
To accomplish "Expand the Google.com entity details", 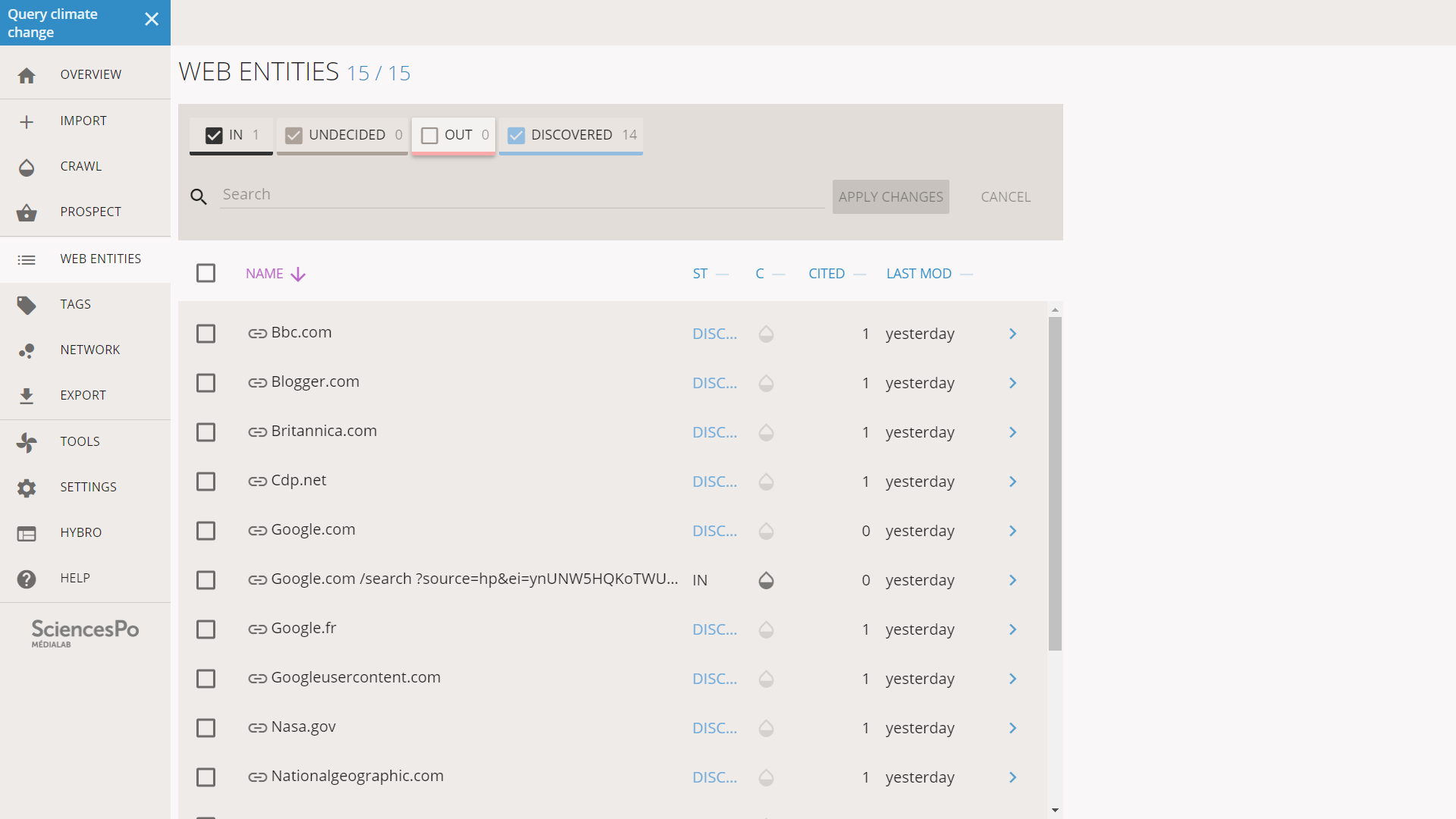I will coord(1013,530).
